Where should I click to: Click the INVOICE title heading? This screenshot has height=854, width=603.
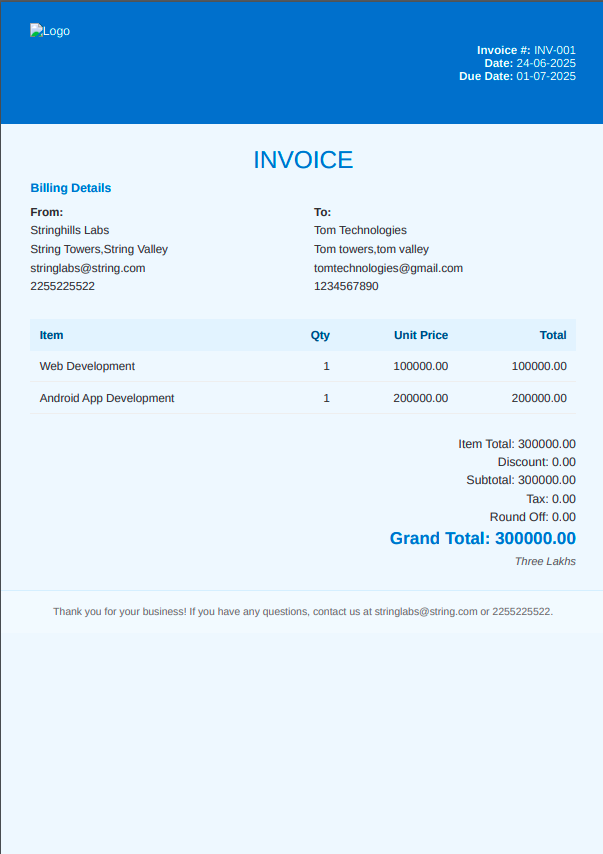pos(302,160)
